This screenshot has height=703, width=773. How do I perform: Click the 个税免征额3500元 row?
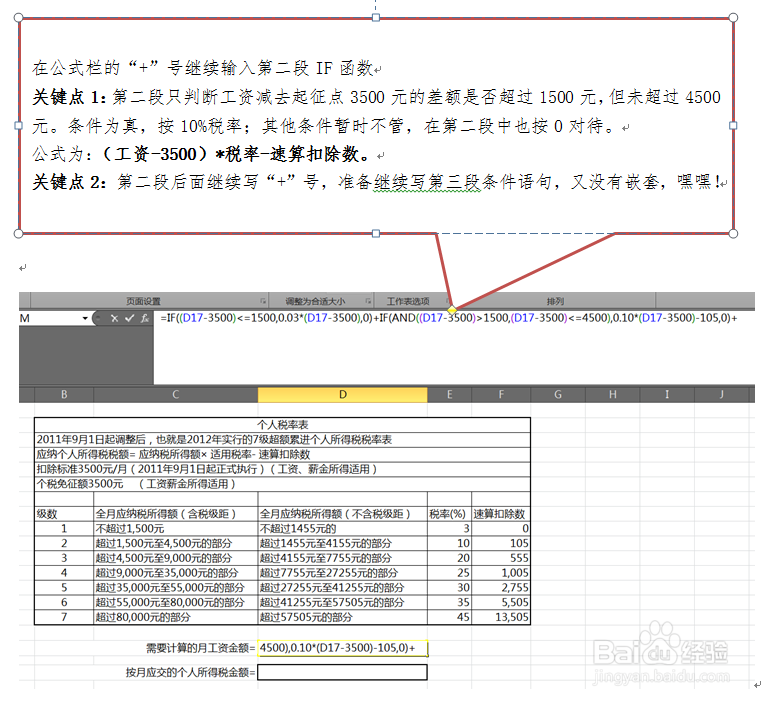point(282,484)
